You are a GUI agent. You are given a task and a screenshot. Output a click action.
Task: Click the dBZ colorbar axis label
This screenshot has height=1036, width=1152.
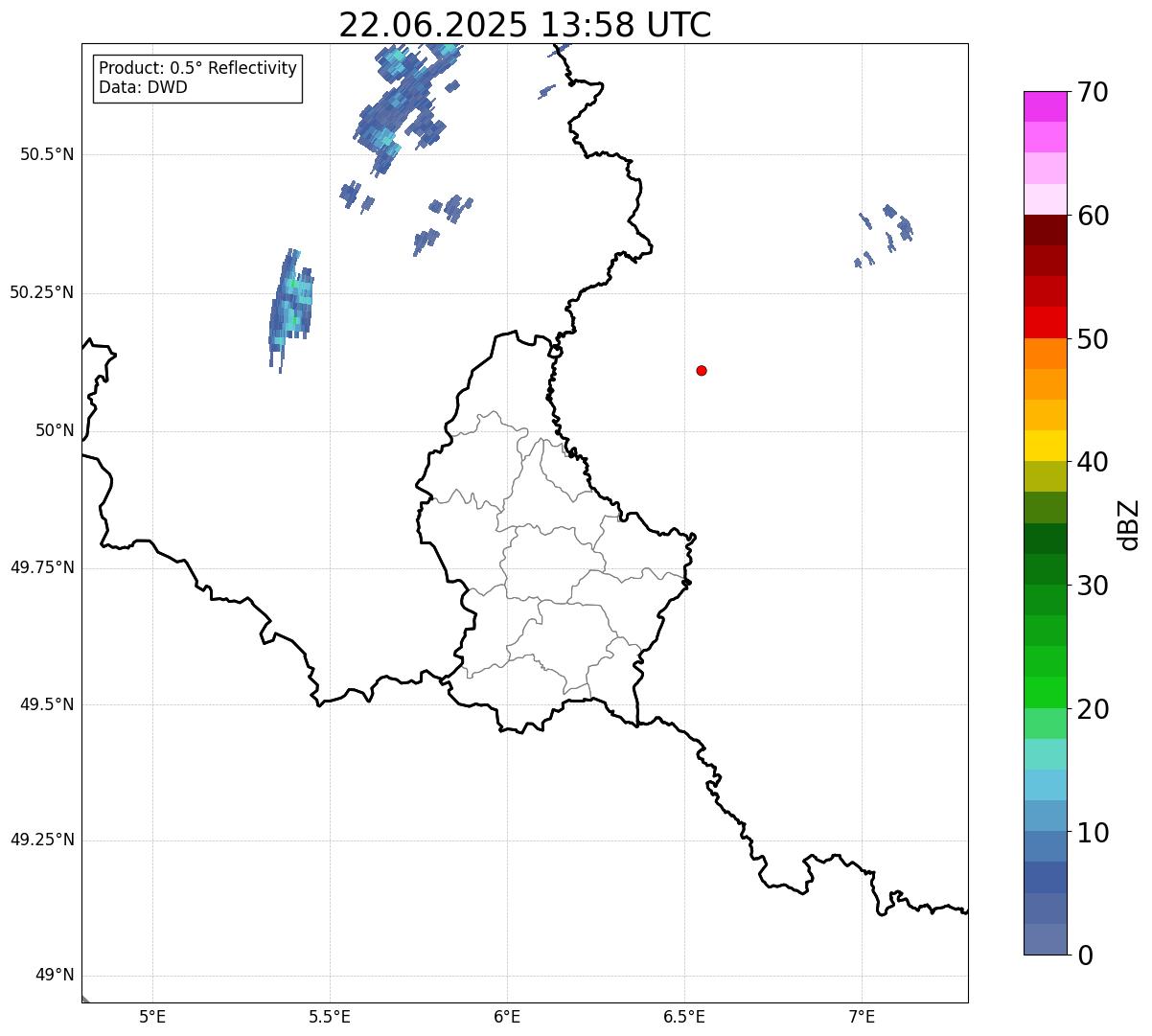pyautogui.click(x=1129, y=524)
